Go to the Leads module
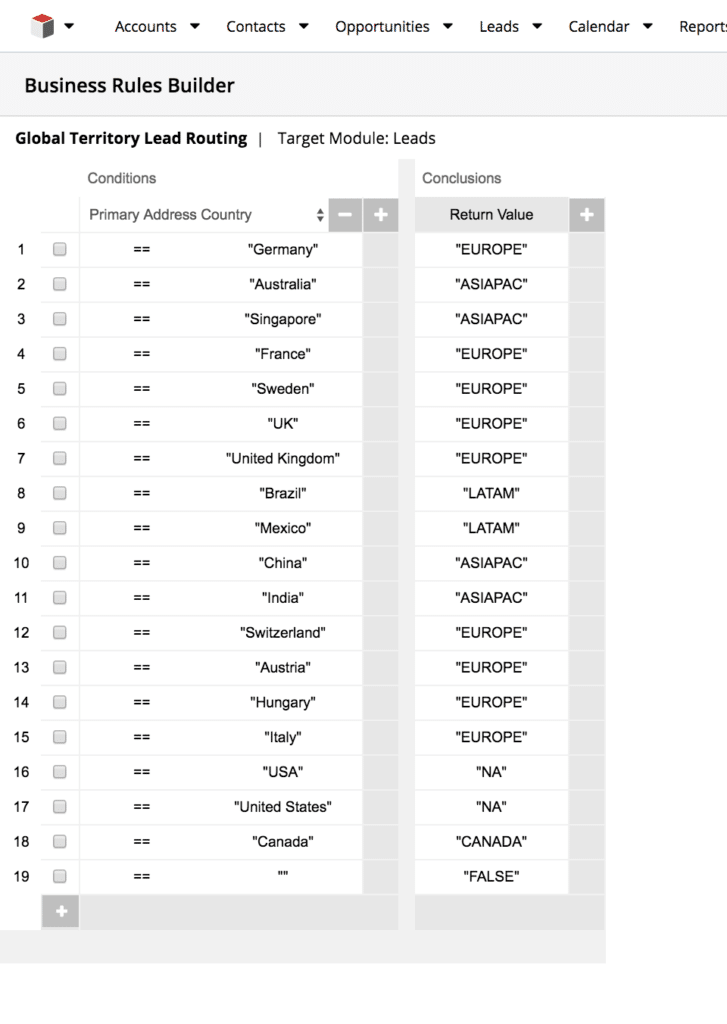The image size is (727, 1024). pyautogui.click(x=499, y=27)
